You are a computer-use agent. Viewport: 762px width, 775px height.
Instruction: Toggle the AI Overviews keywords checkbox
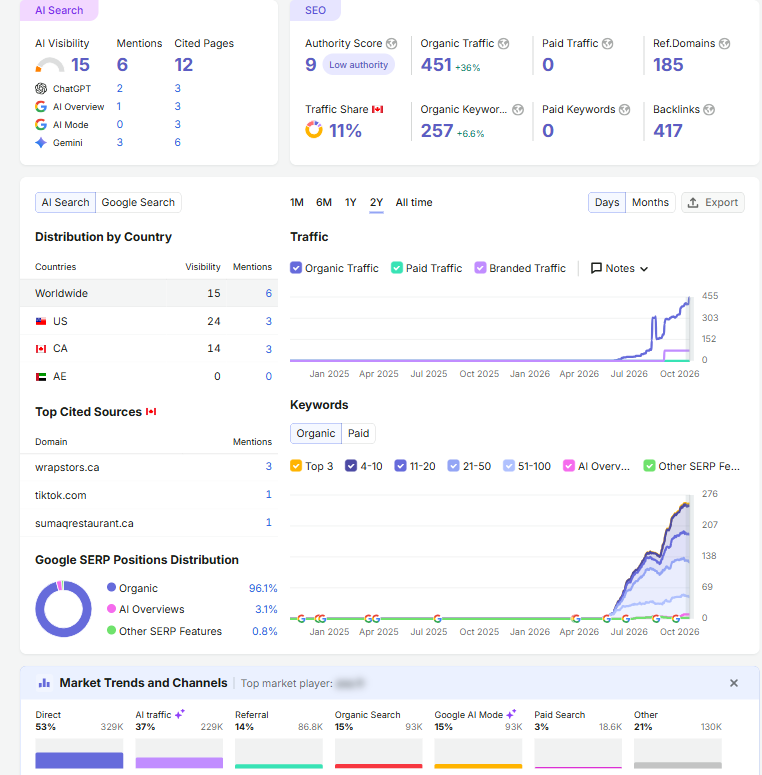pos(569,466)
